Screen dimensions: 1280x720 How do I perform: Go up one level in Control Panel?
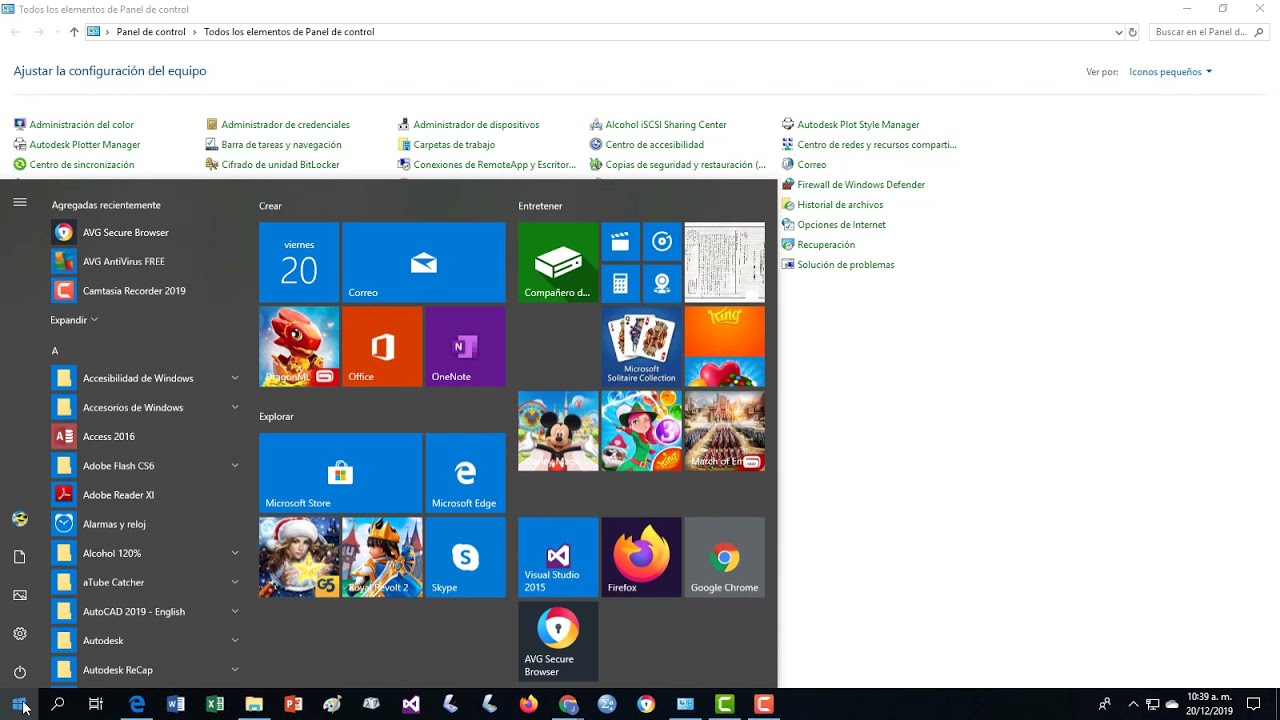click(x=74, y=32)
